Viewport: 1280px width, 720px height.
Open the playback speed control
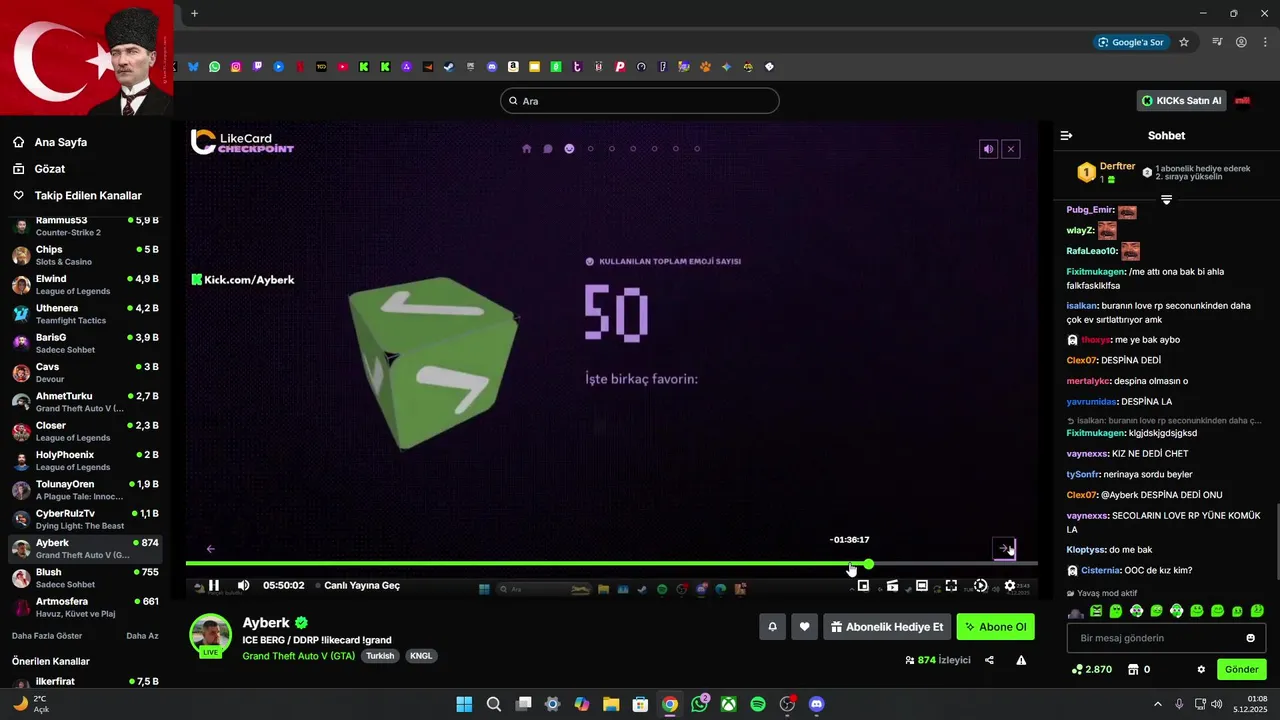(980, 585)
